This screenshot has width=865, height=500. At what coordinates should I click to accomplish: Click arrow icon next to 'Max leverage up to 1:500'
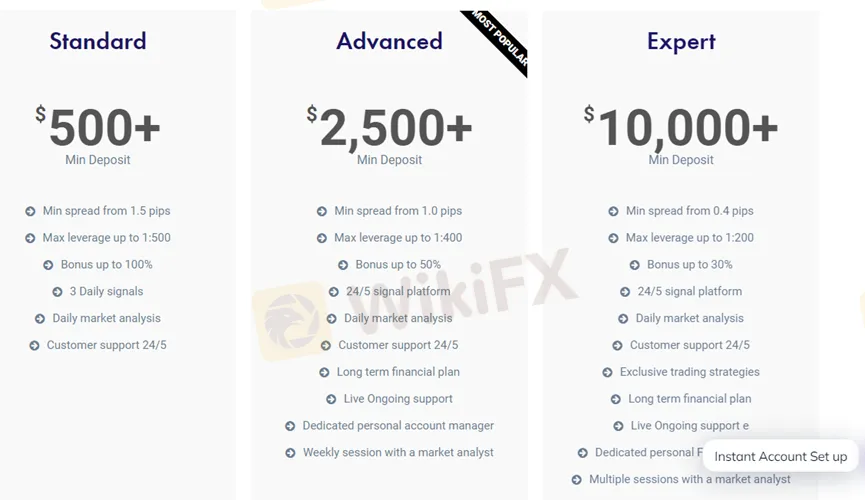pyautogui.click(x=31, y=238)
